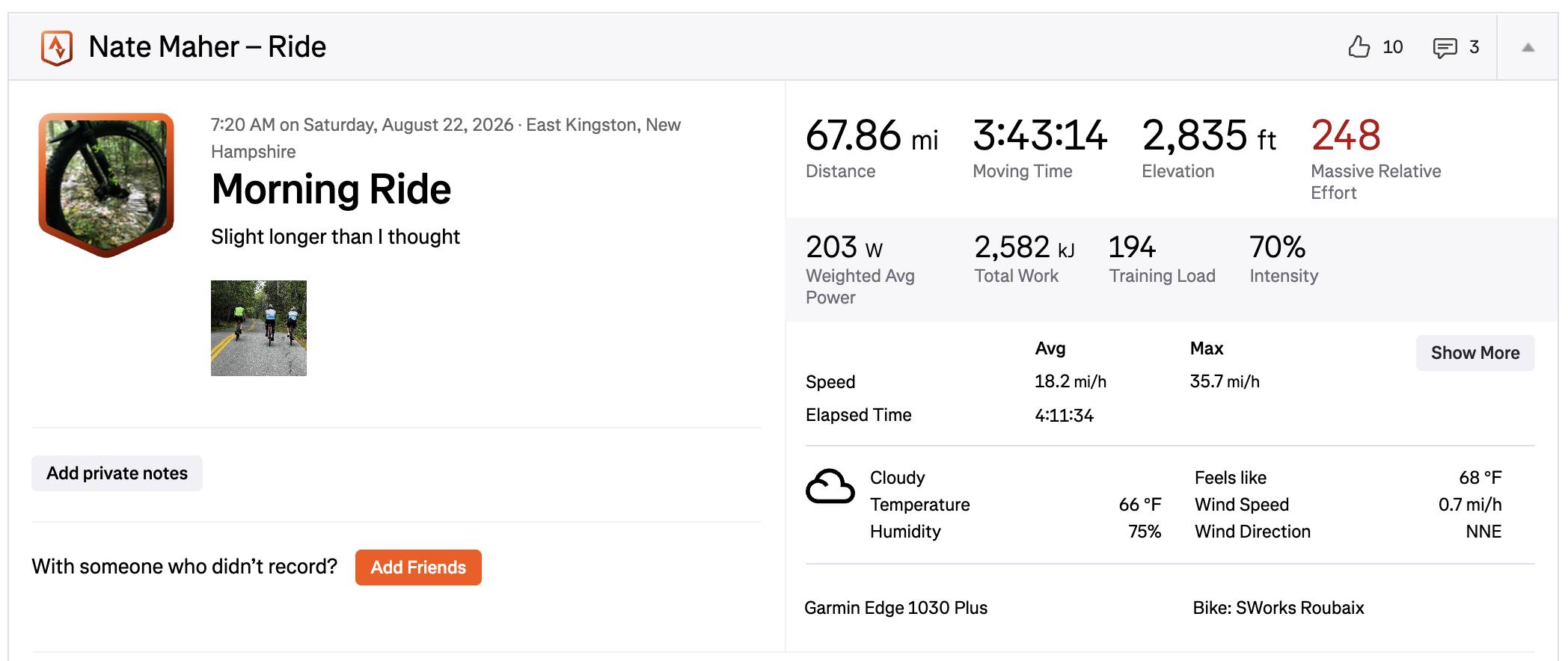Click the Garmin Edge 1030 Plus device label
Image resolution: width=1568 pixels, height=661 pixels.
(x=895, y=608)
